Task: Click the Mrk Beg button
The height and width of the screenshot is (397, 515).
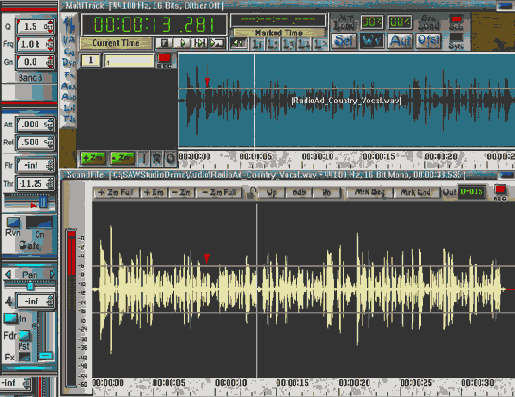Action: pos(370,192)
